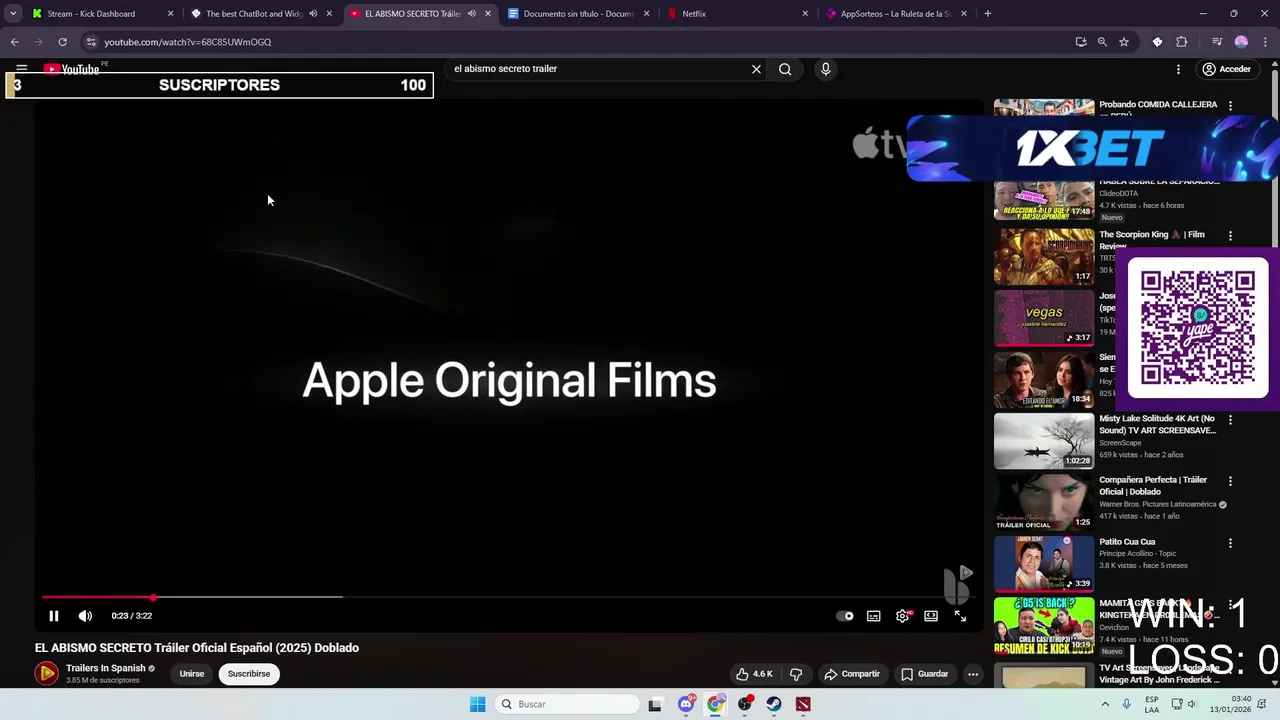Open more actions ellipsis under video

coord(972,674)
